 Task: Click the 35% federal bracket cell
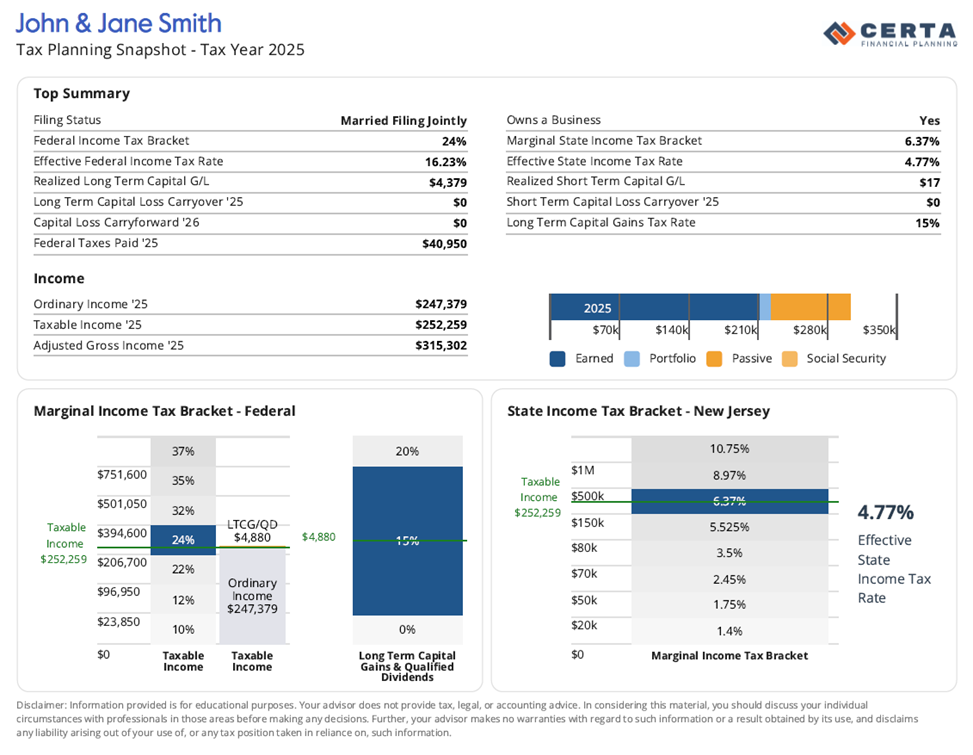[x=183, y=480]
